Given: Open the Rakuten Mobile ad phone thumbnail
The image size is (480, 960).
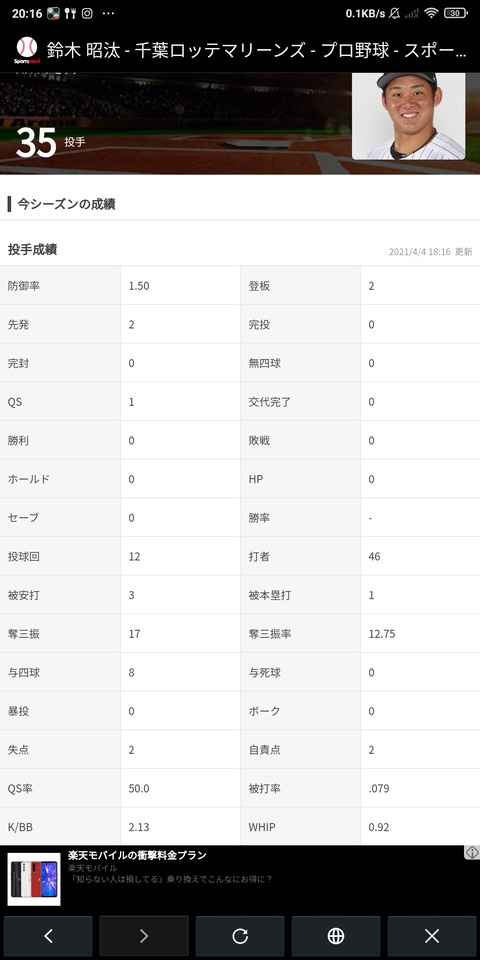Looking at the screenshot, I should click(x=34, y=879).
